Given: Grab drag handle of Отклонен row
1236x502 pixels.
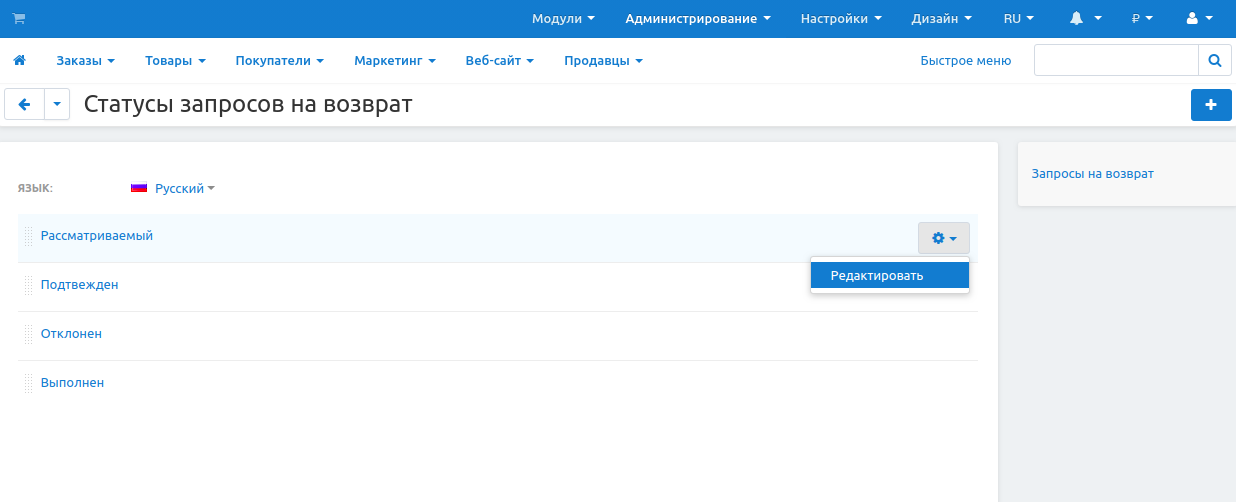Looking at the screenshot, I should [x=28, y=334].
